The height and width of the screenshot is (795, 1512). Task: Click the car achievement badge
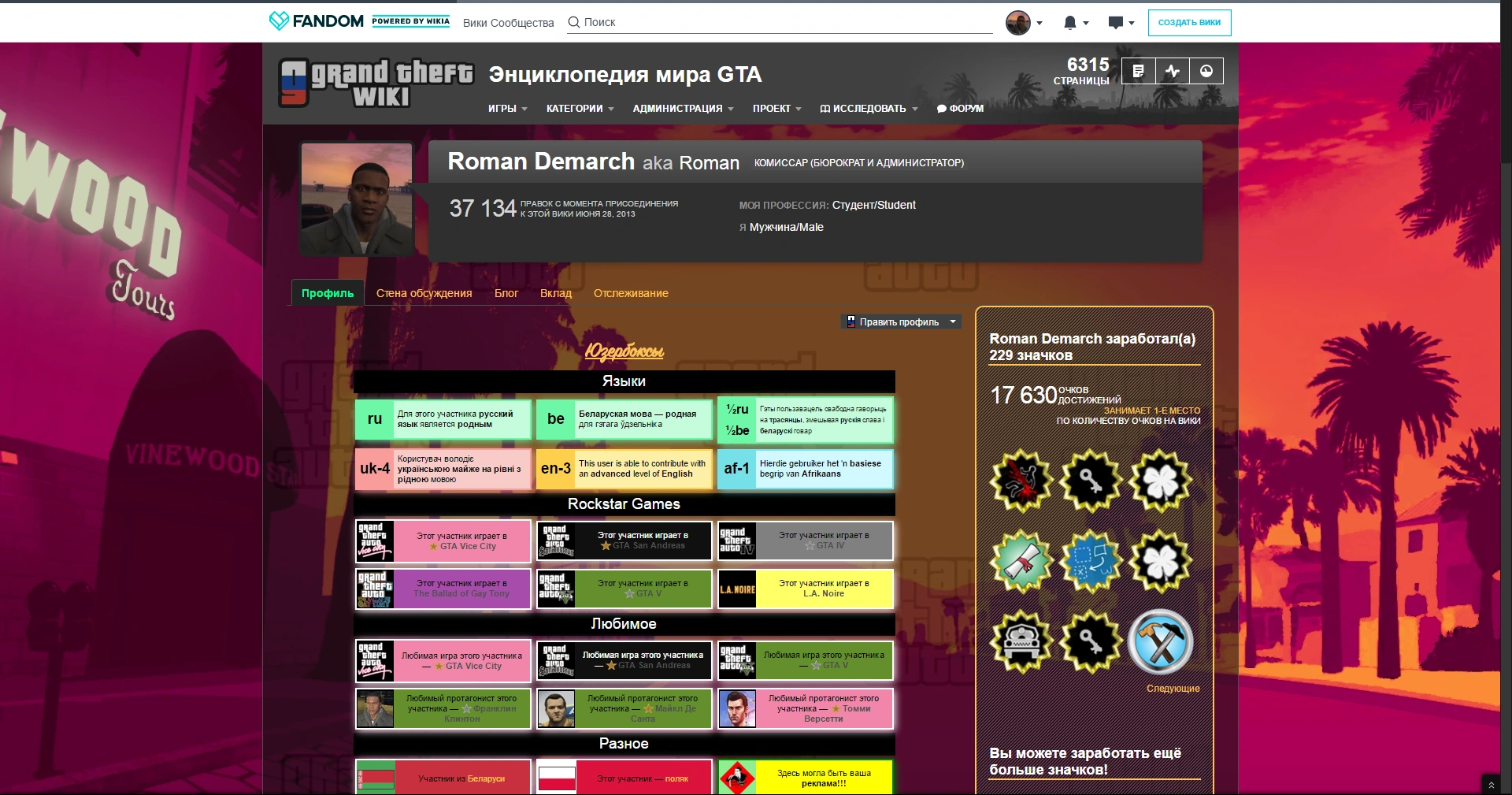pos(1021,642)
